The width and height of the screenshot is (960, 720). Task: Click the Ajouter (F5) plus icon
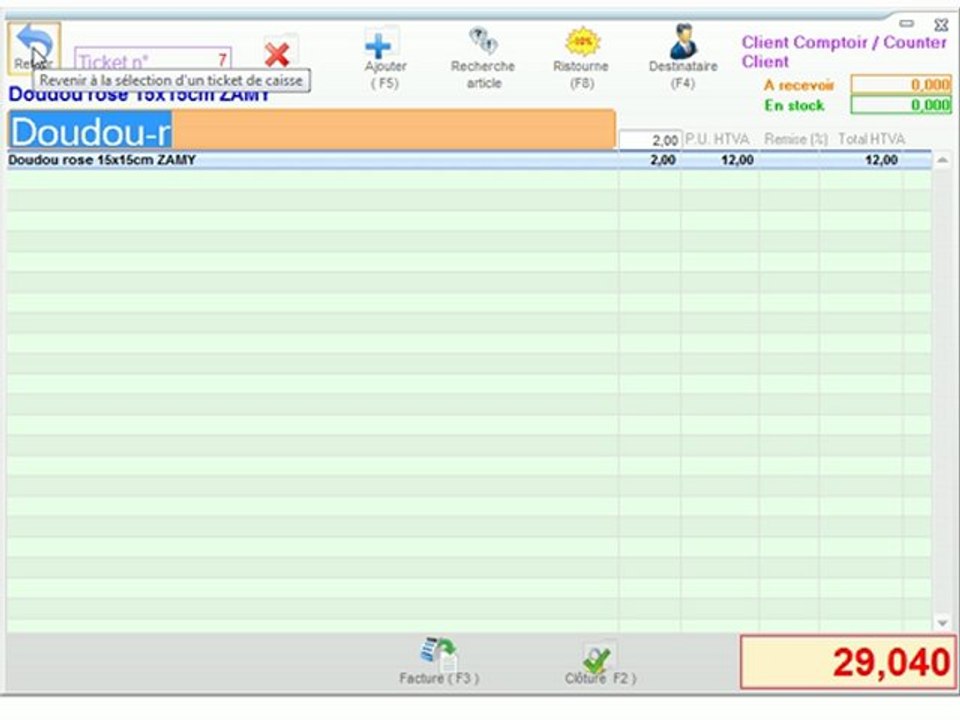coord(380,44)
